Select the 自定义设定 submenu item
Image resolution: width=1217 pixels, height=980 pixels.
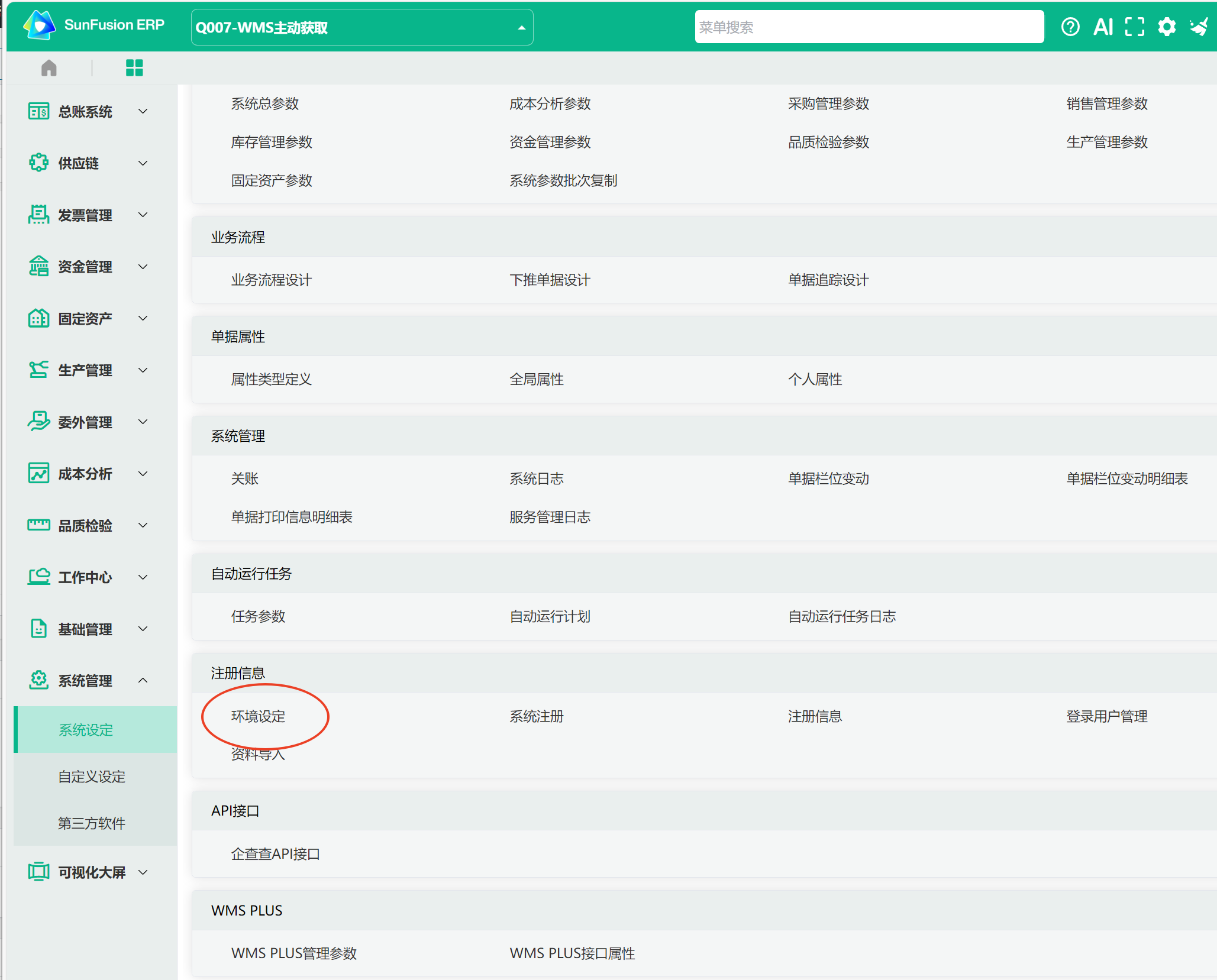[95, 777]
